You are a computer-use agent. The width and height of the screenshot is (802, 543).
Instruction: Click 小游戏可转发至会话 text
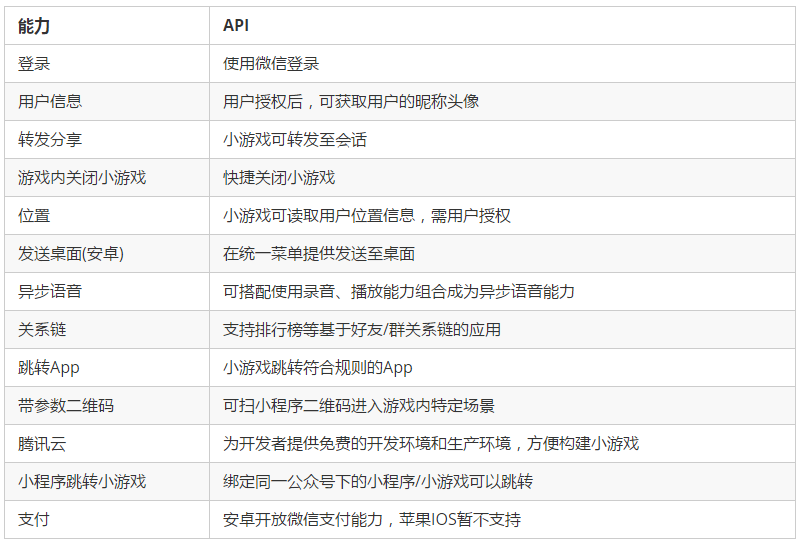[x=295, y=140]
